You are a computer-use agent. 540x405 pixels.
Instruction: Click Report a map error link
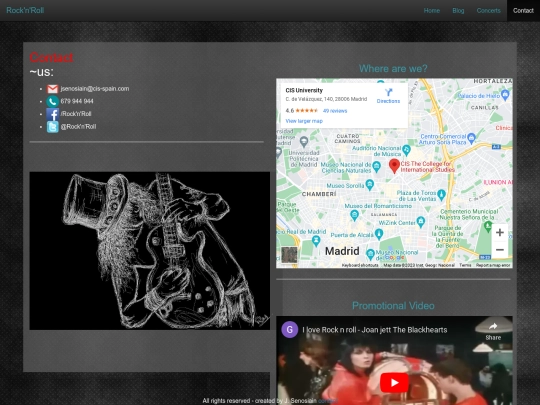point(493,265)
